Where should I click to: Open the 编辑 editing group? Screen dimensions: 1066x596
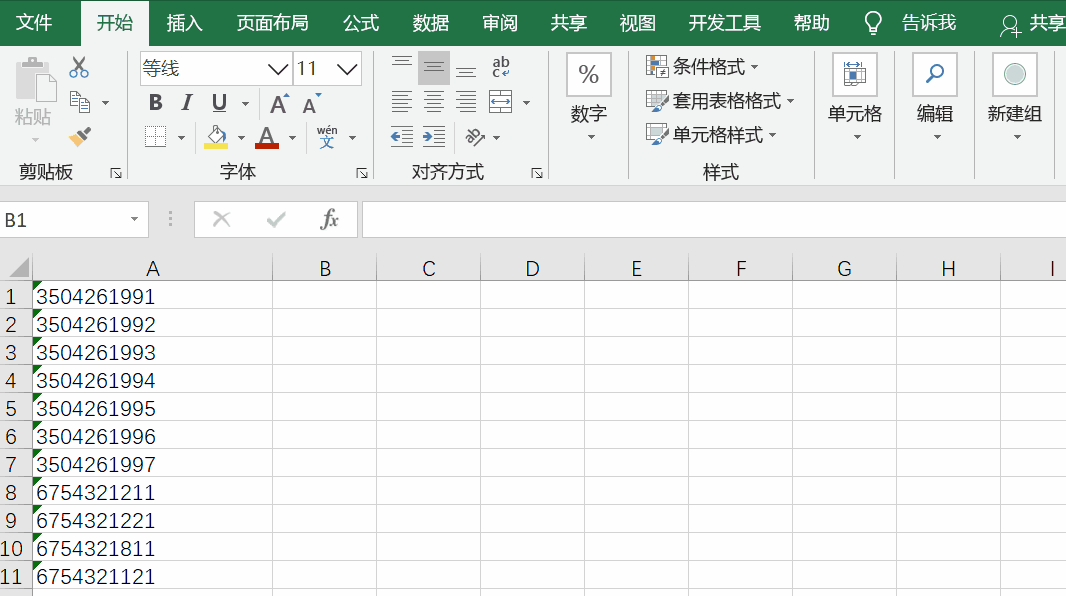[935, 97]
